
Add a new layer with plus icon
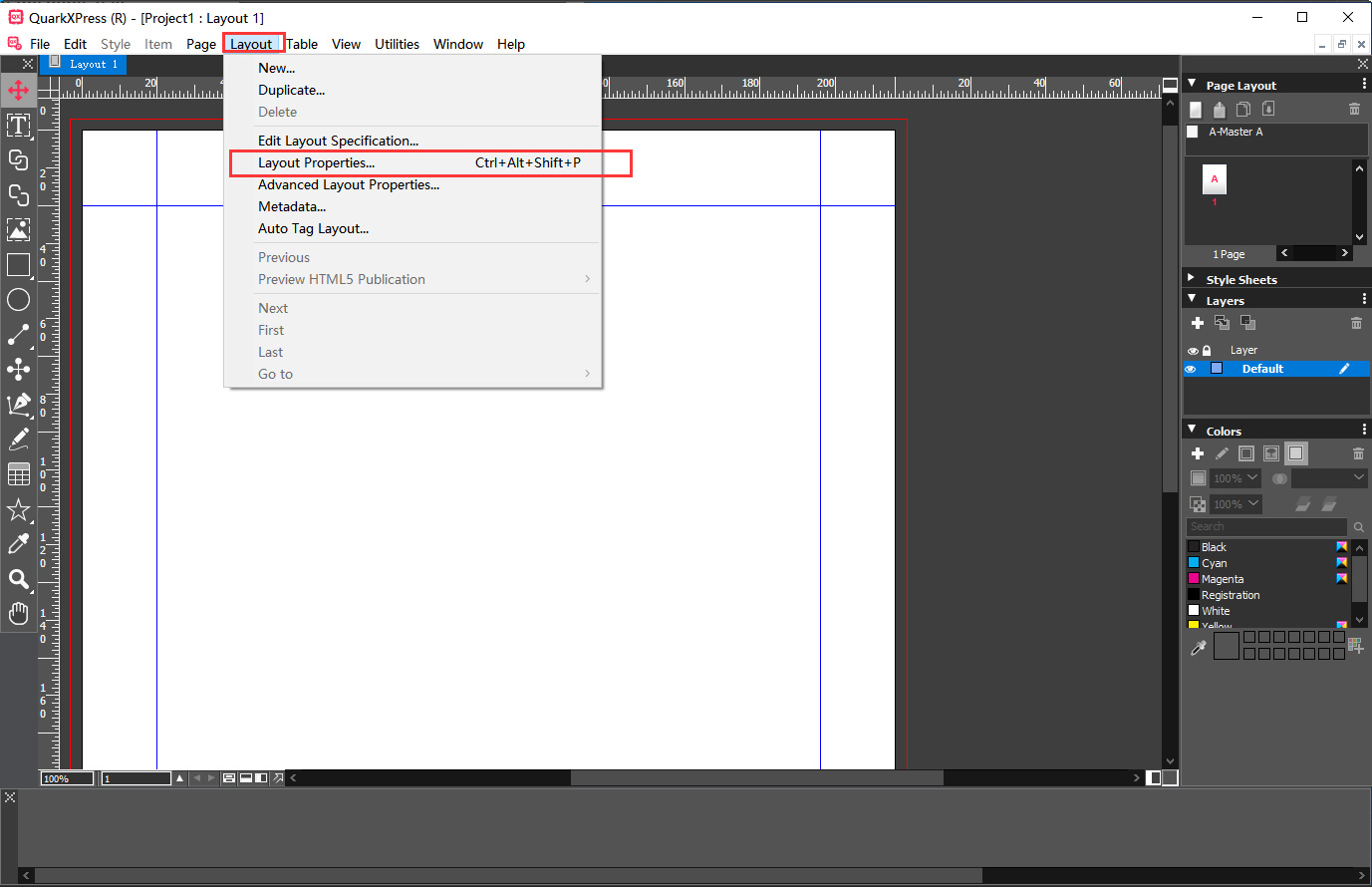point(1198,323)
